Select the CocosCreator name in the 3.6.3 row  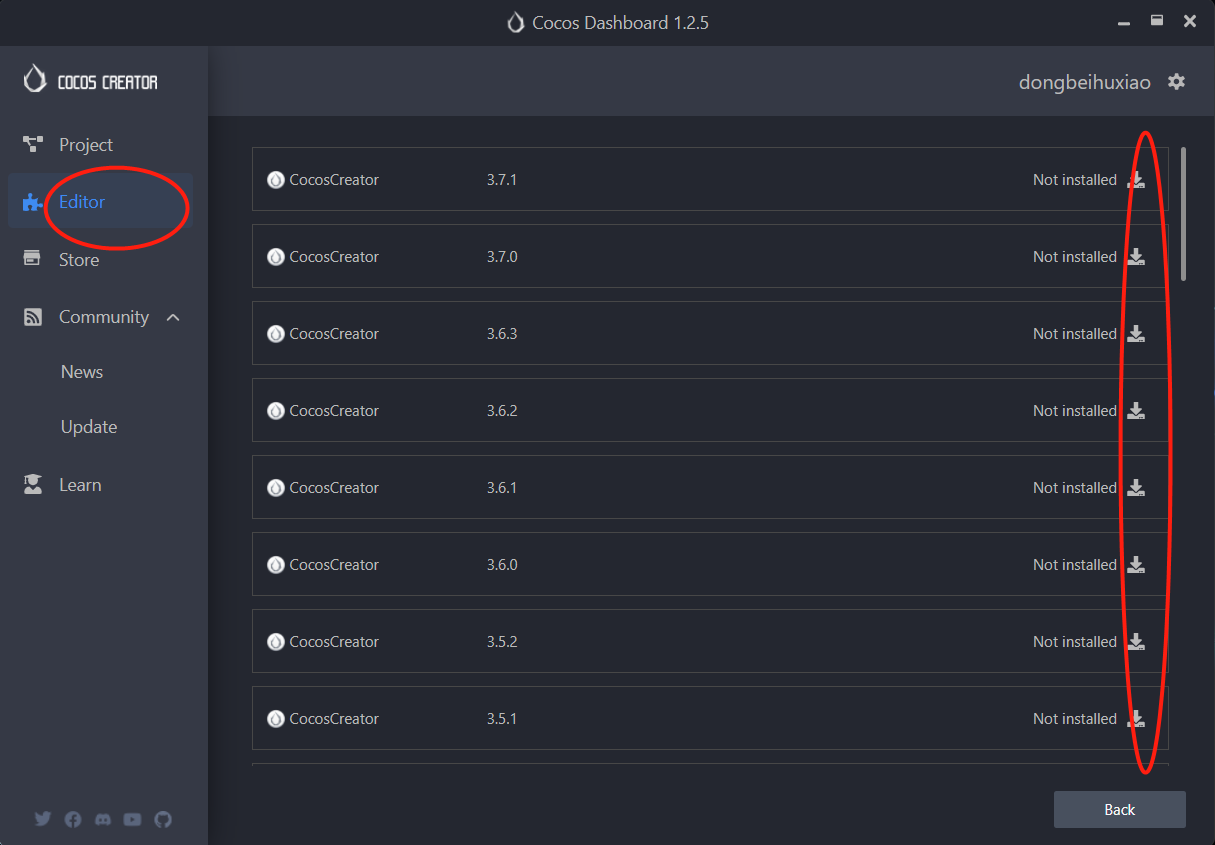(x=334, y=334)
